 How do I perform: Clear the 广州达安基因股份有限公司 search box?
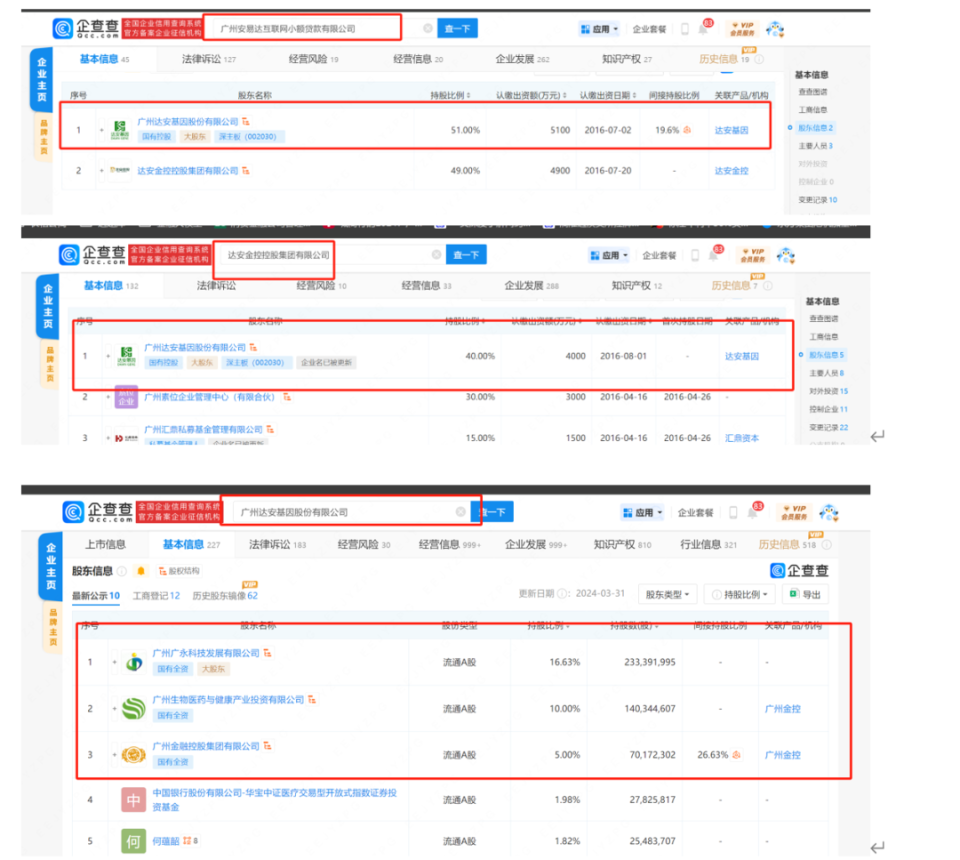click(460, 512)
